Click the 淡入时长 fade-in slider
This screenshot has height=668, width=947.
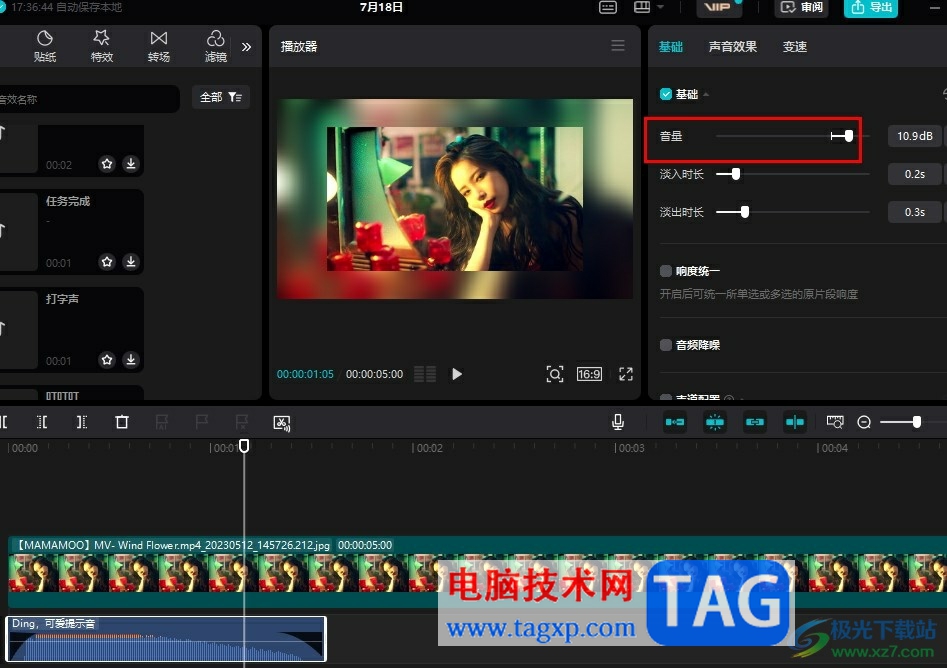[792, 174]
